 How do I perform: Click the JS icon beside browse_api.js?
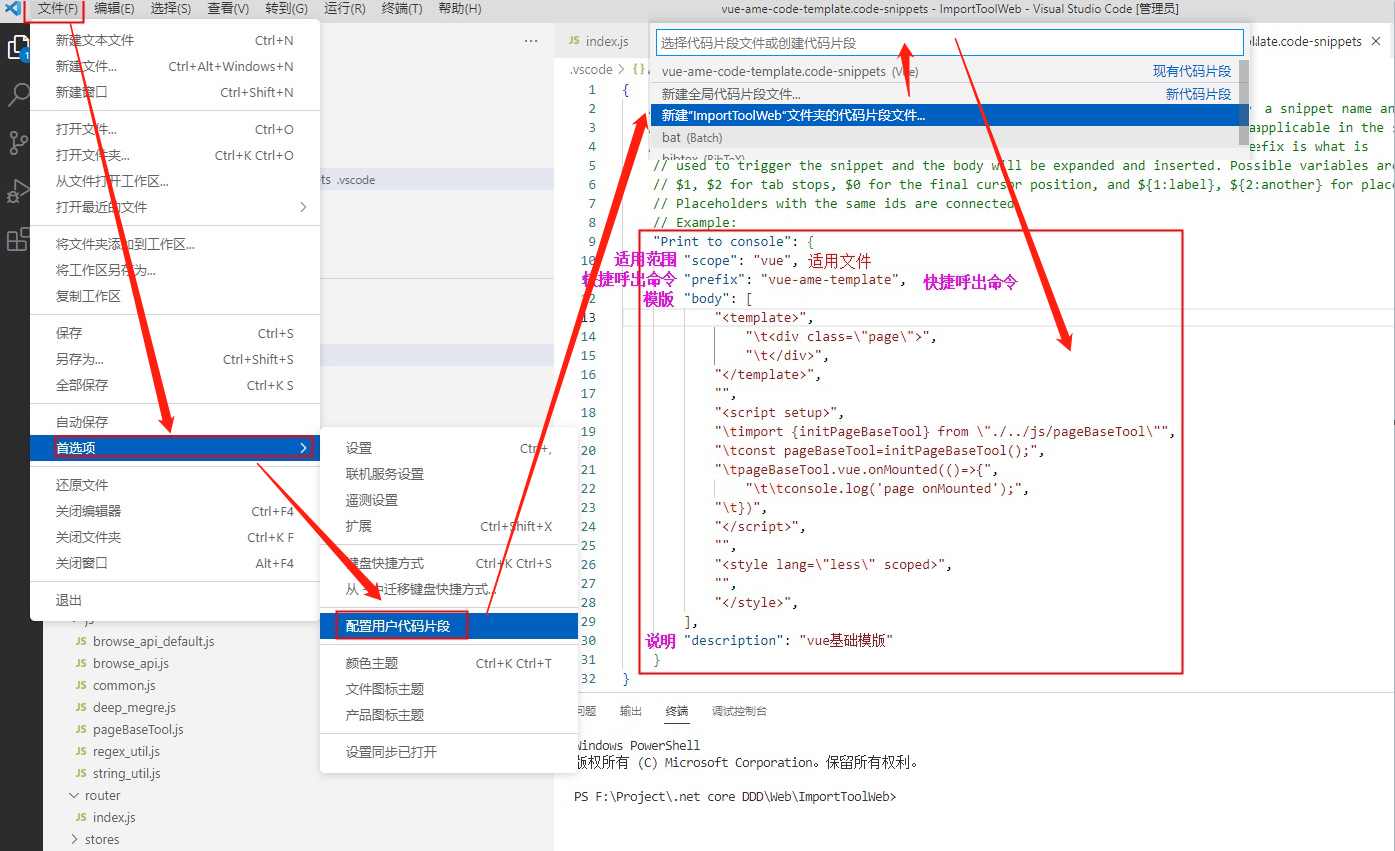(82, 664)
